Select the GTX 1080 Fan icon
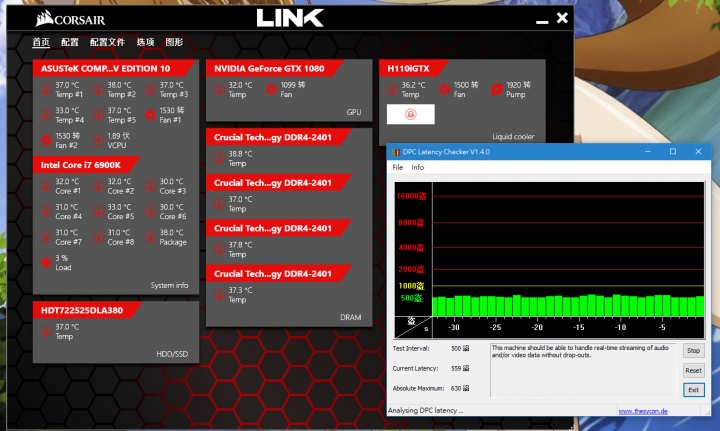The width and height of the screenshot is (720, 431). click(271, 90)
